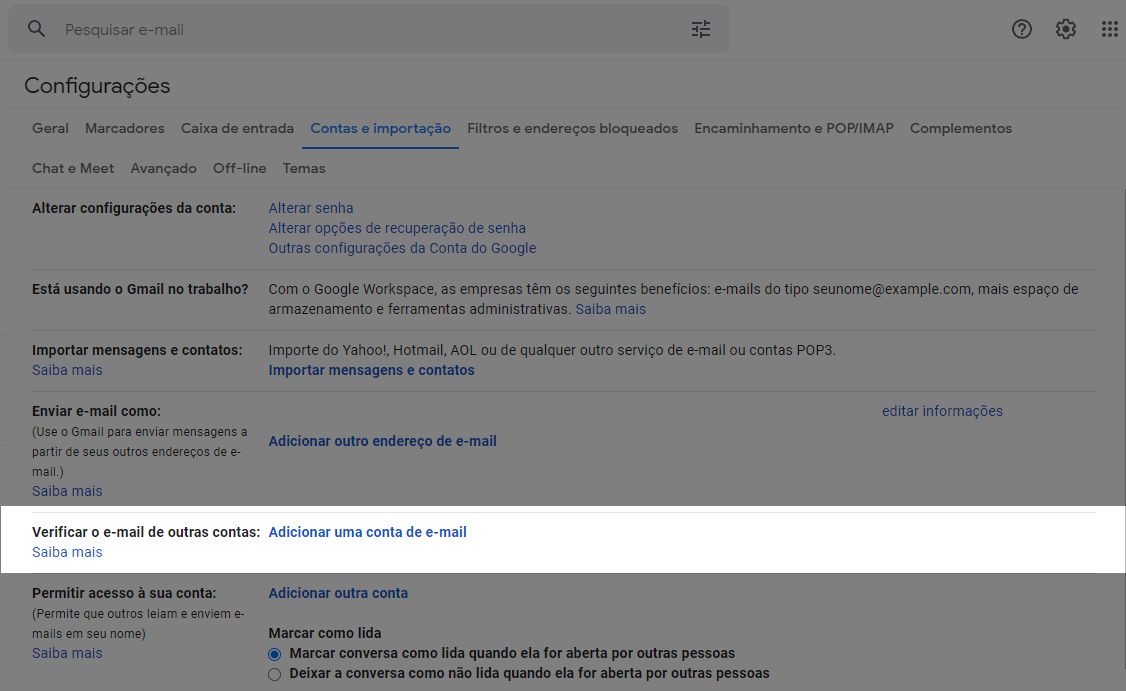Click the Marcar como lida heading
This screenshot has width=1126, height=691.
tap(325, 633)
